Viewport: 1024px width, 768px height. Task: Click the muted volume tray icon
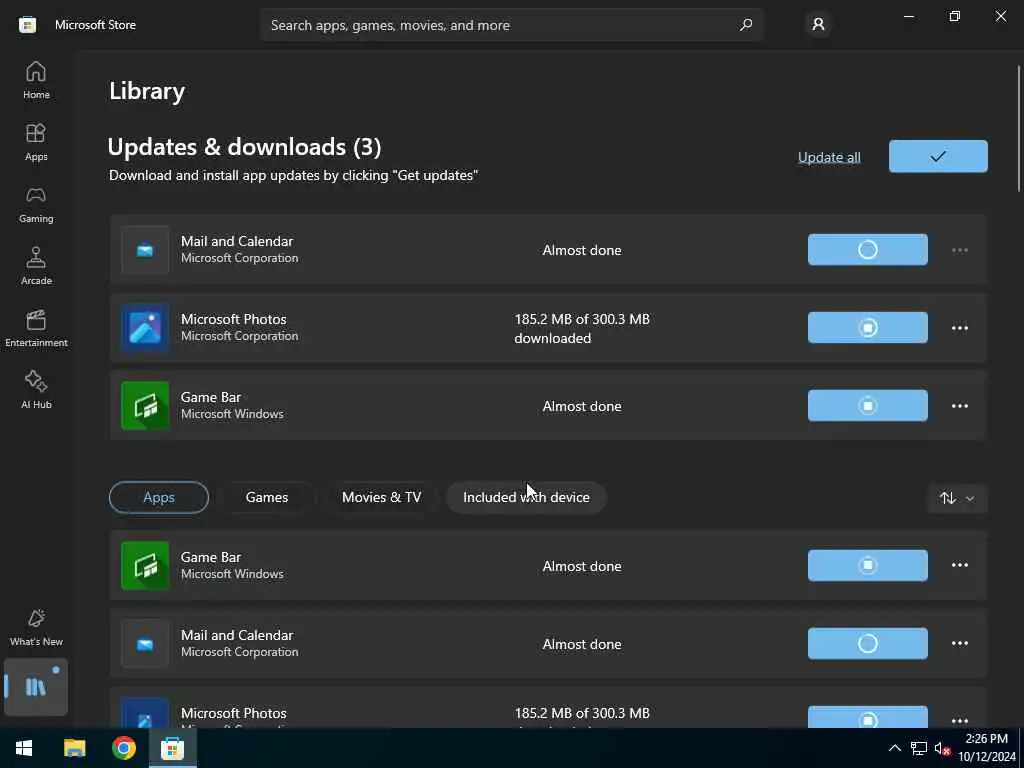[942, 748]
